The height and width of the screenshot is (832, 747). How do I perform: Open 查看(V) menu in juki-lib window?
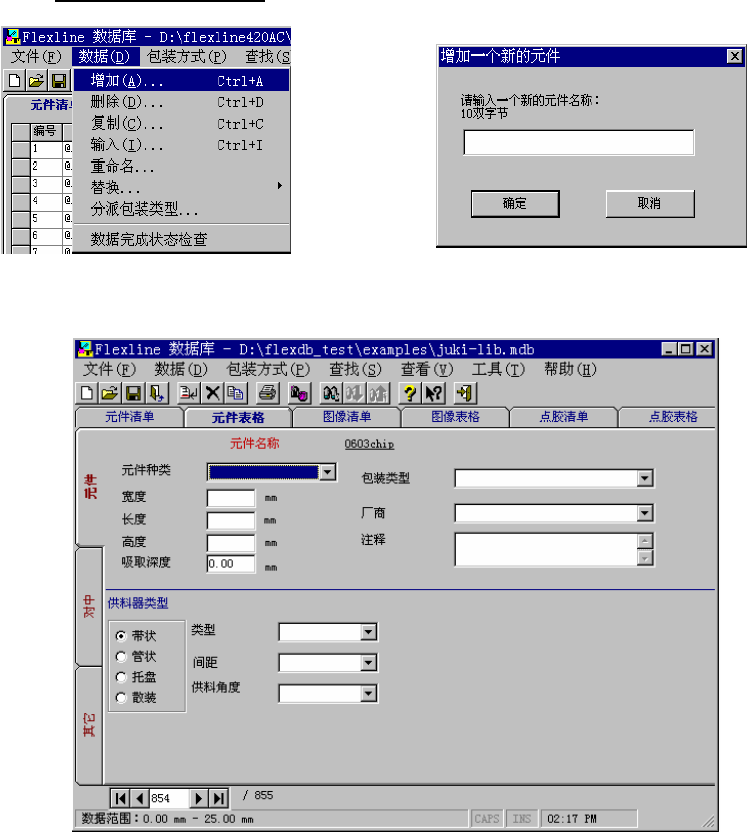427,369
